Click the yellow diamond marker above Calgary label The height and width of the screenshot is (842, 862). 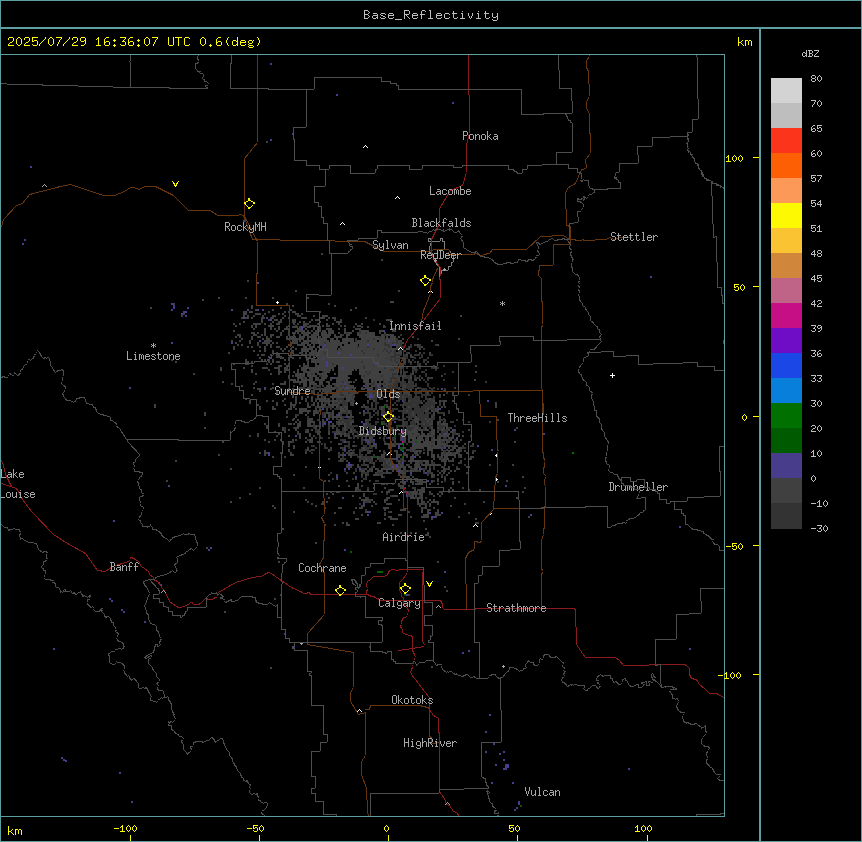[405, 589]
